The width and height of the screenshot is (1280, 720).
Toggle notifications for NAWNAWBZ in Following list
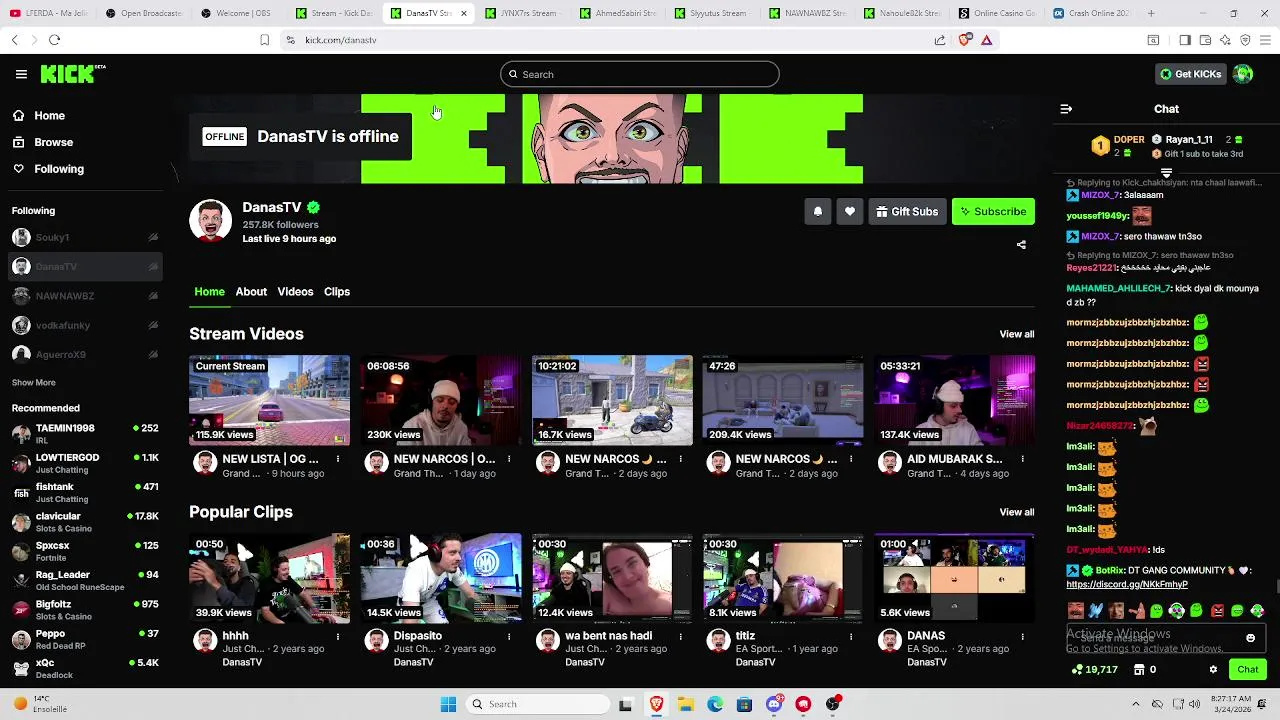coord(153,296)
